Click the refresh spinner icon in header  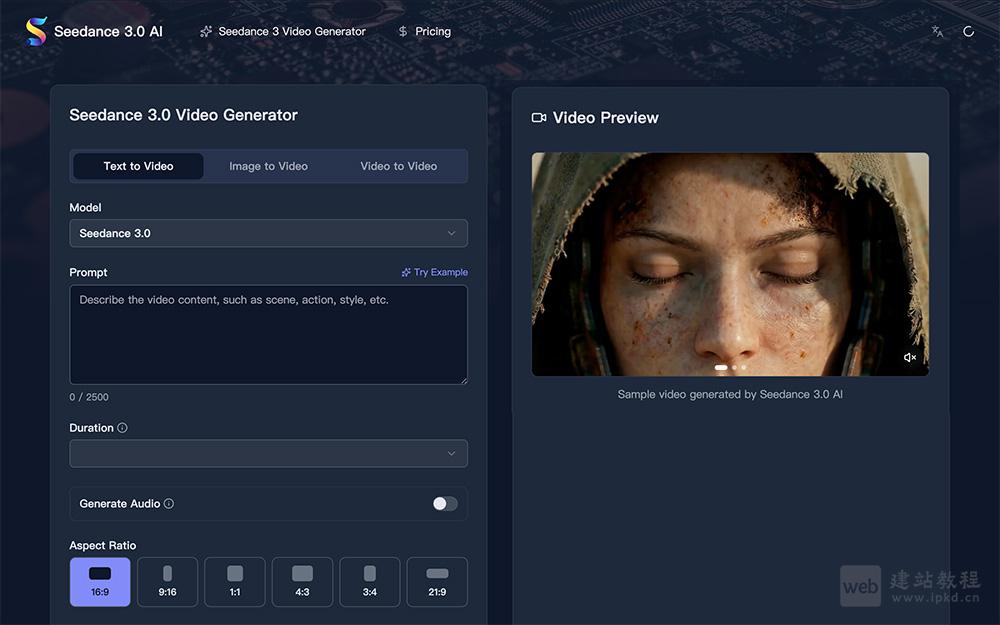(968, 31)
